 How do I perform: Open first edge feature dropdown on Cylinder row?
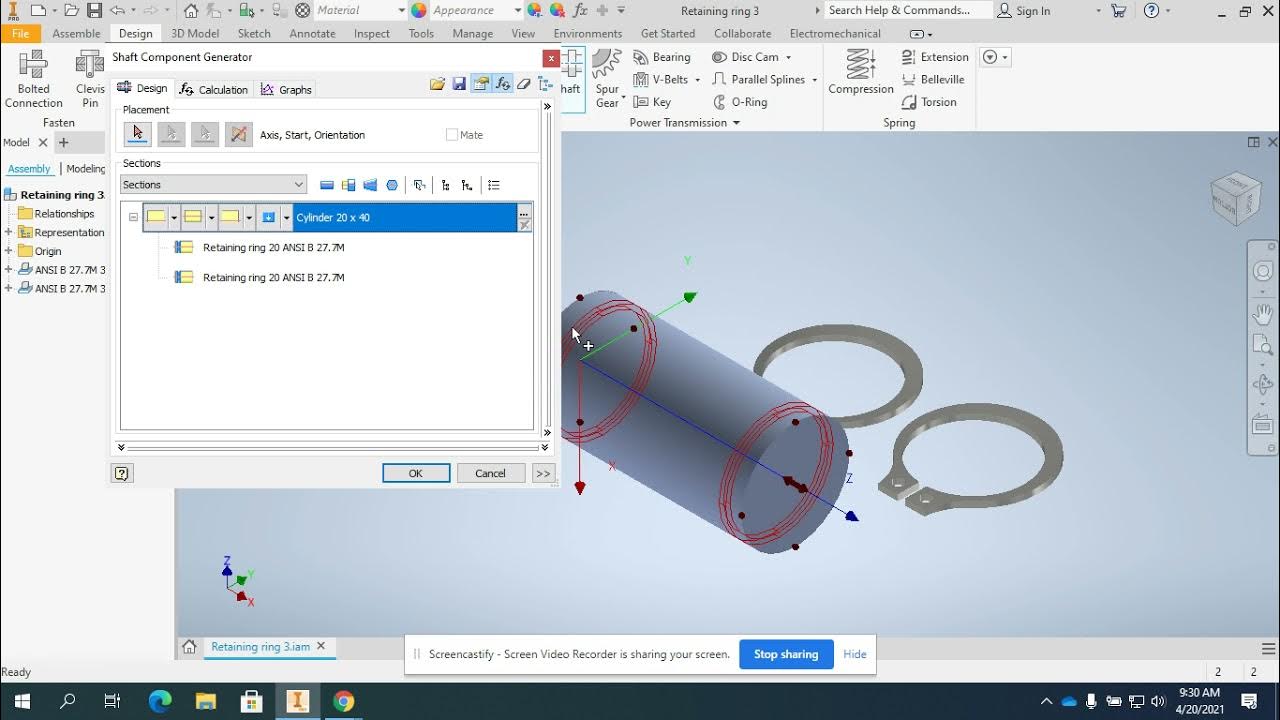click(x=174, y=218)
